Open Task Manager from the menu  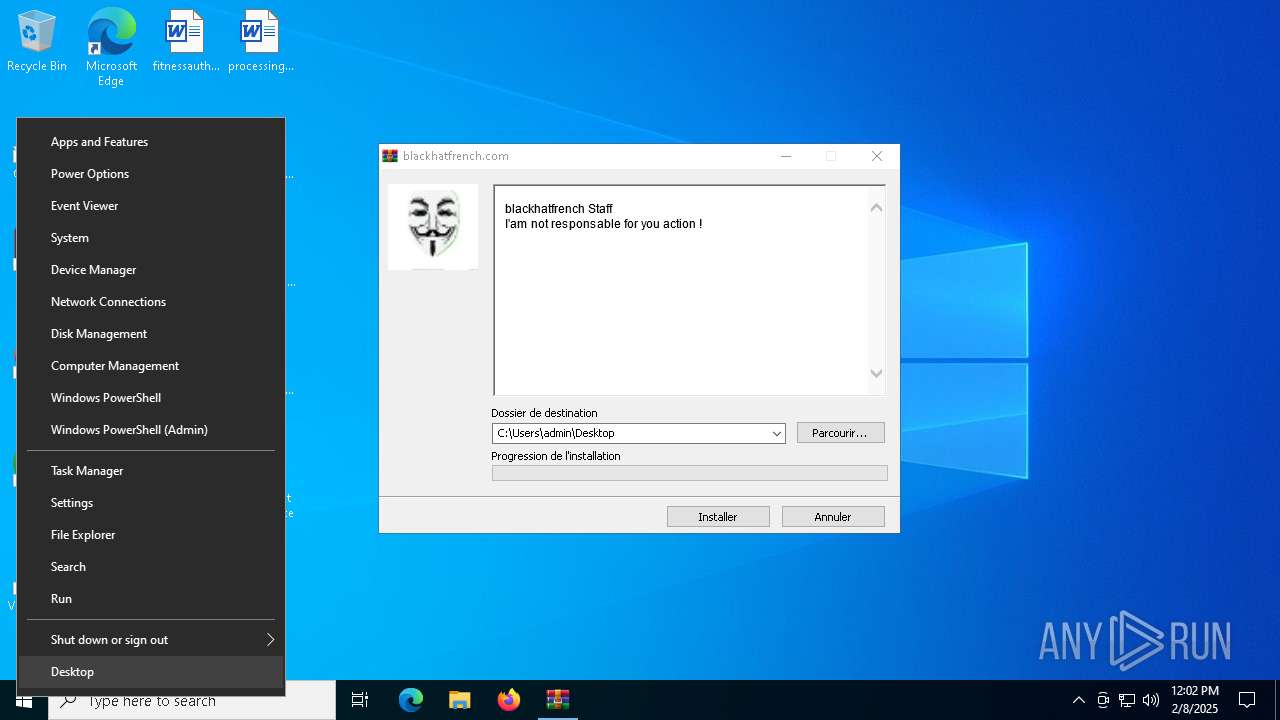tap(151, 471)
